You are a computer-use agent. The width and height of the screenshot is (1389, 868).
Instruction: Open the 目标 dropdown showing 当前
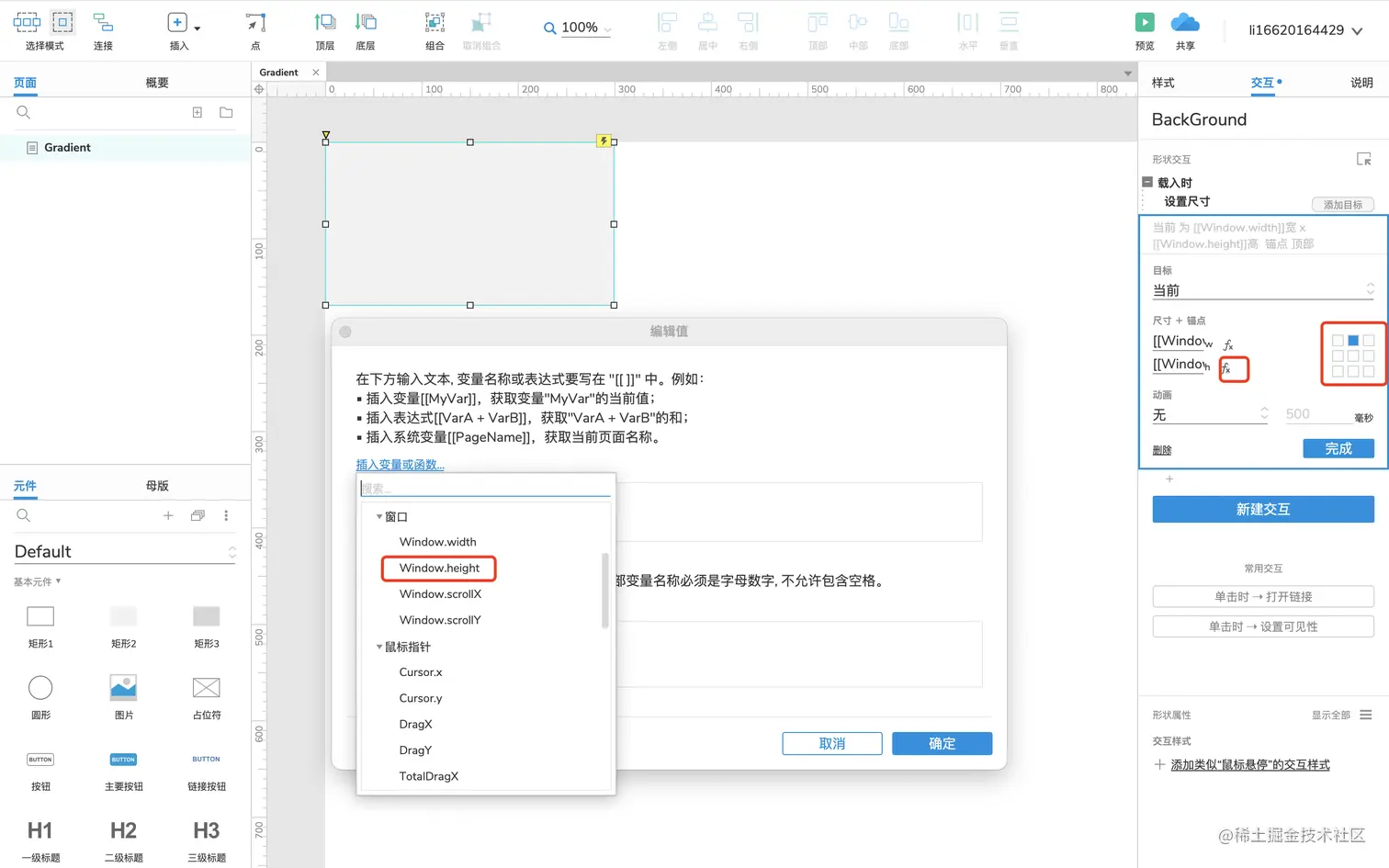[1263, 290]
